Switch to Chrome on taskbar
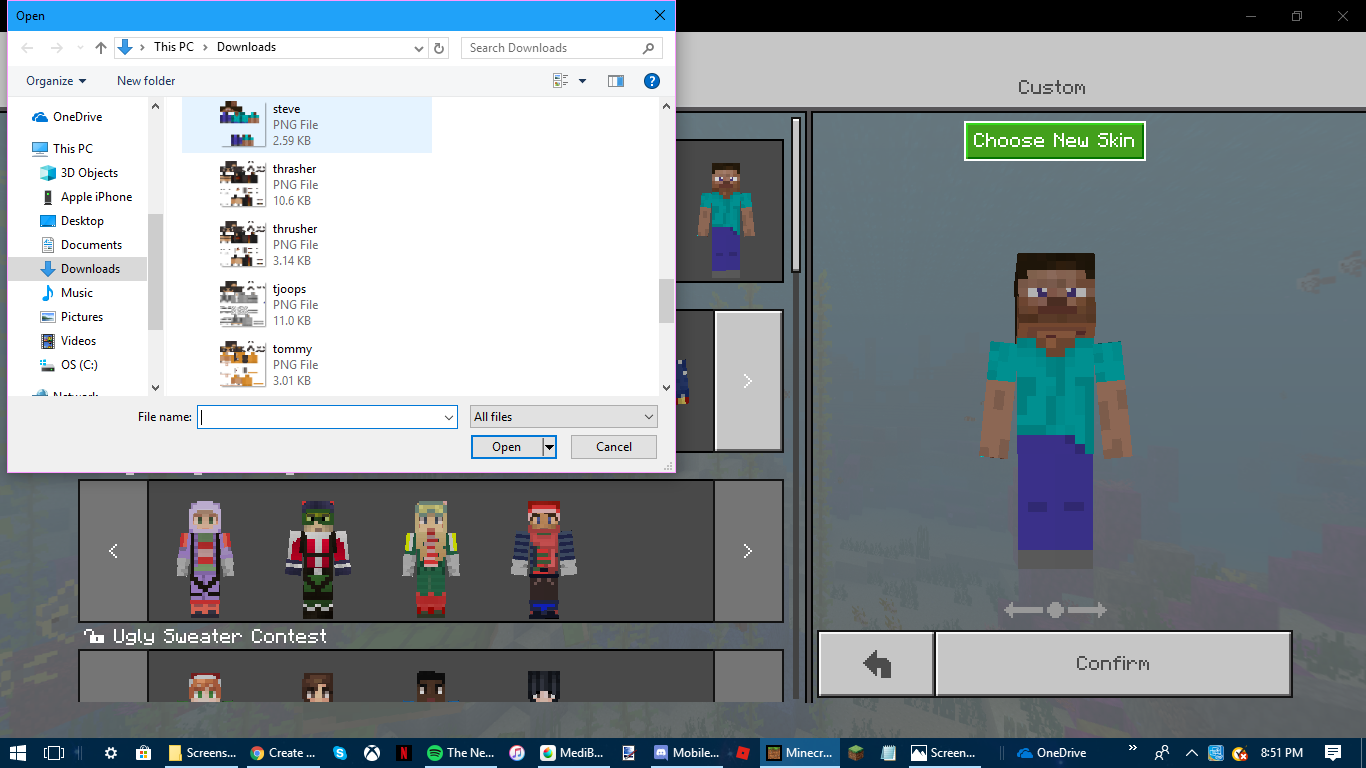Viewport: 1366px width, 768px height. [x=285, y=753]
